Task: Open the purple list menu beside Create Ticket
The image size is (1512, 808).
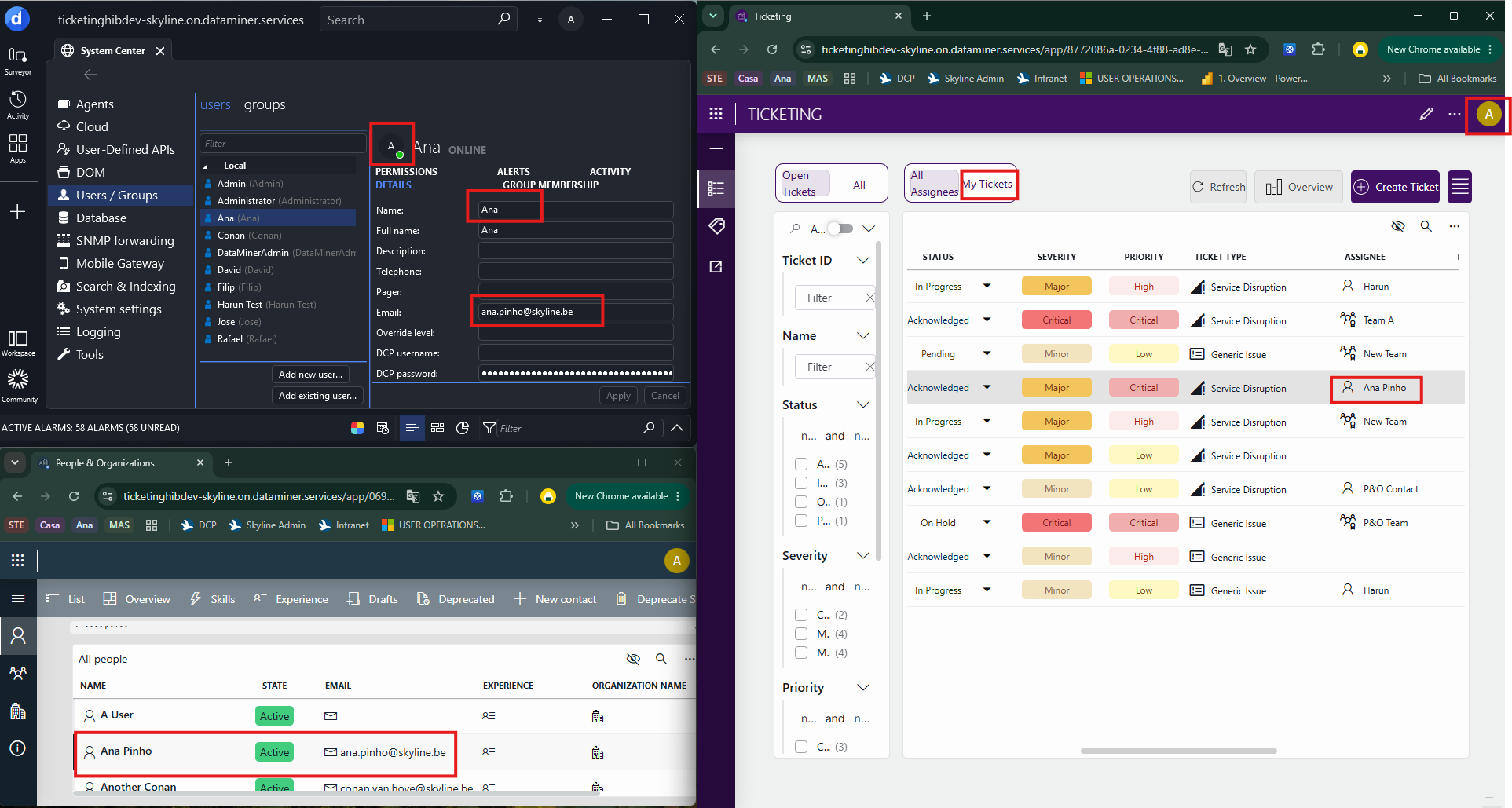Action: pyautogui.click(x=1459, y=187)
